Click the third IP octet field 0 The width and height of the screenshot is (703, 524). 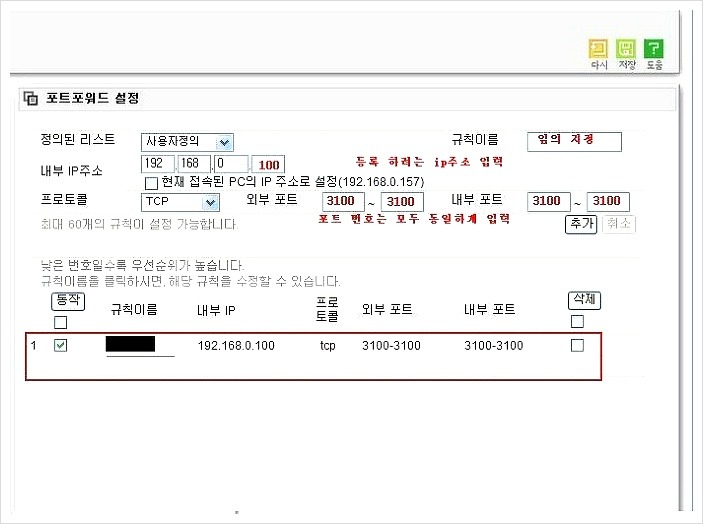(x=231, y=164)
